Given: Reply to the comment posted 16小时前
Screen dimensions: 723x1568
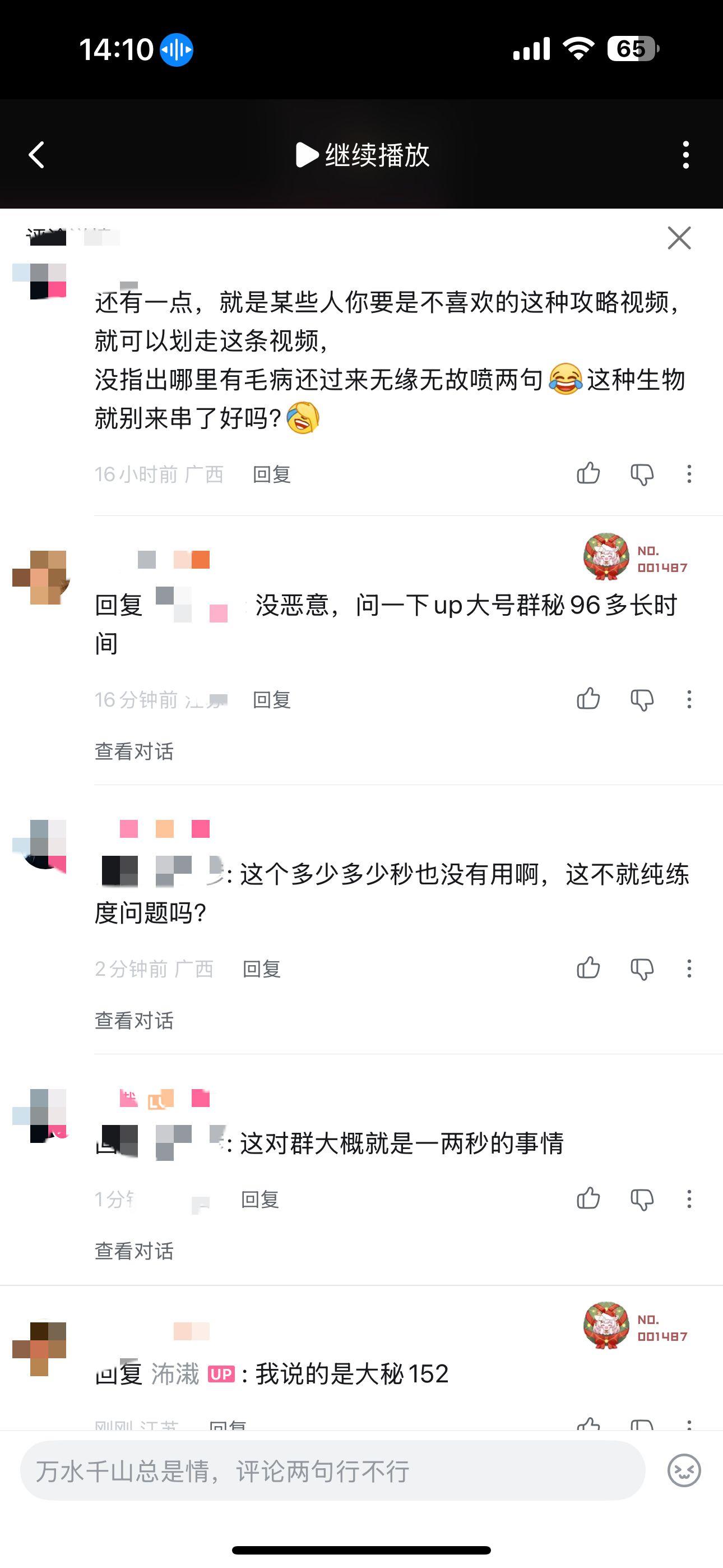Looking at the screenshot, I should pos(271,474).
